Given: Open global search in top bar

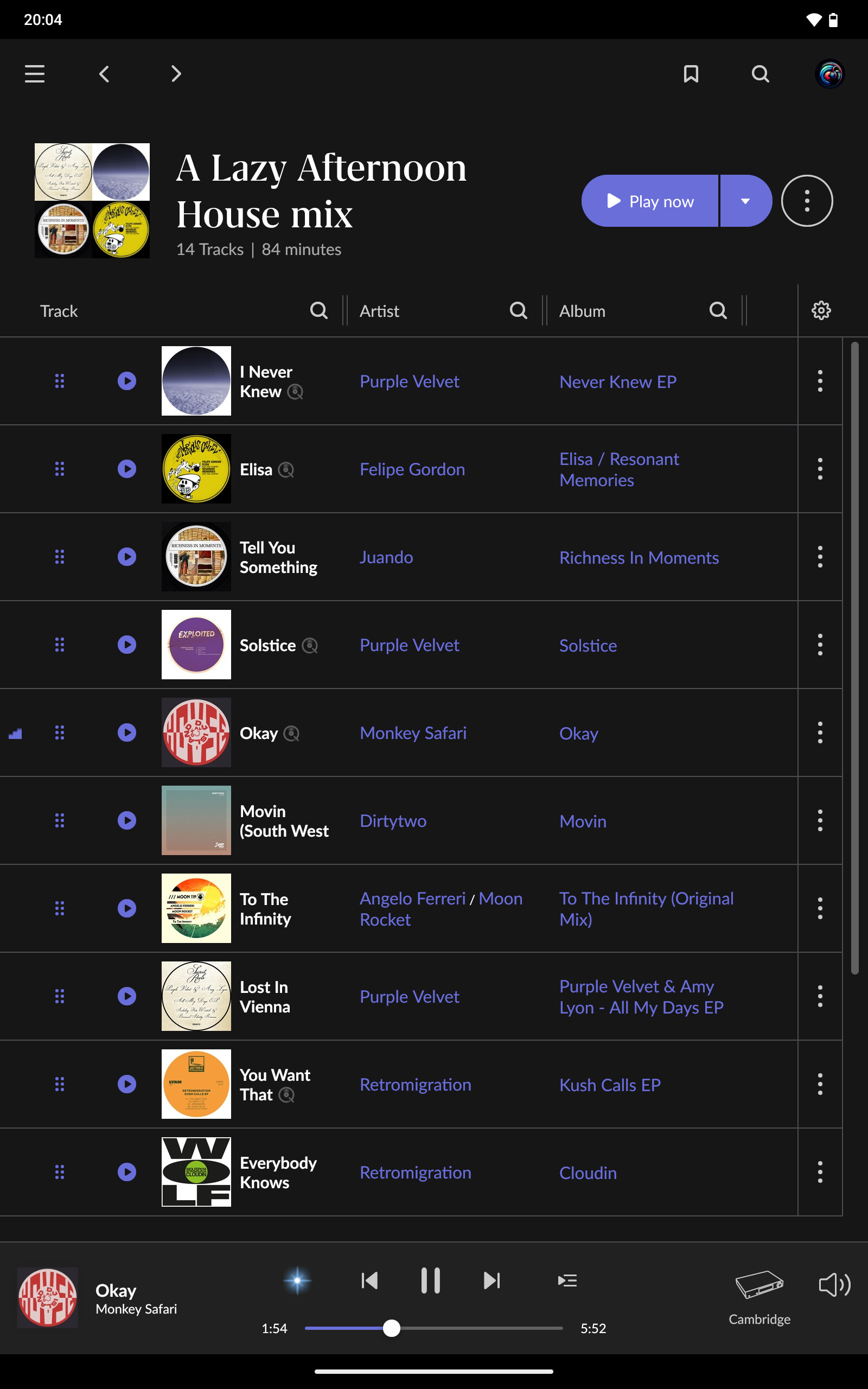Looking at the screenshot, I should click(760, 73).
